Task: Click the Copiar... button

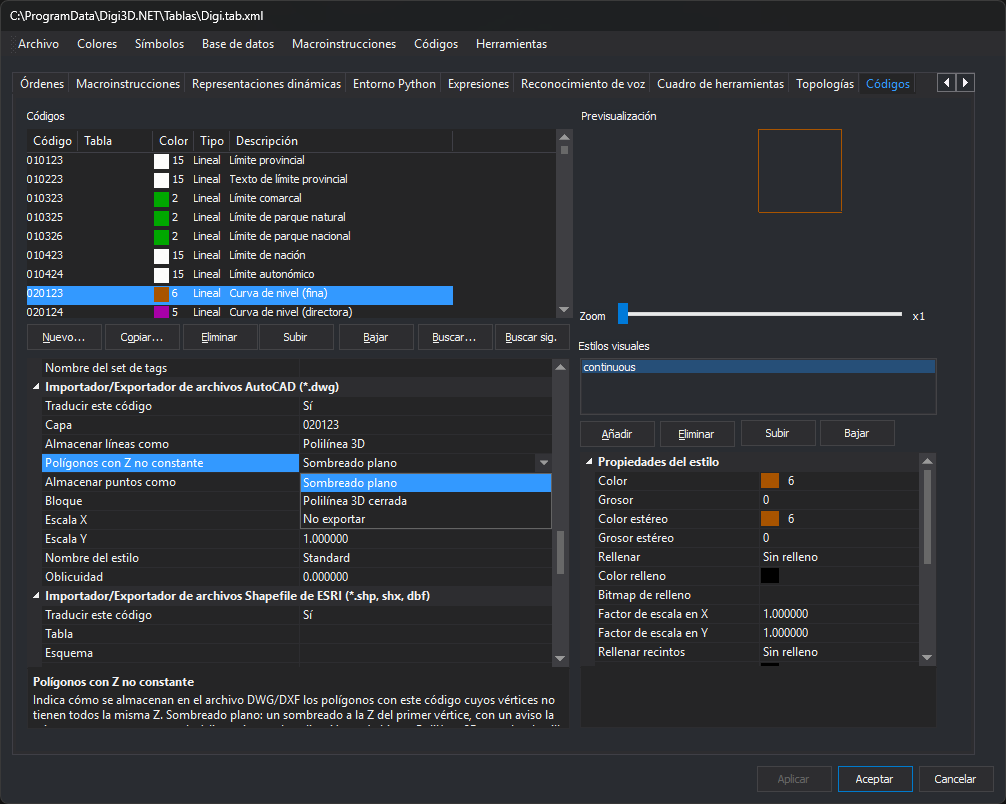Action: pyautogui.click(x=141, y=338)
